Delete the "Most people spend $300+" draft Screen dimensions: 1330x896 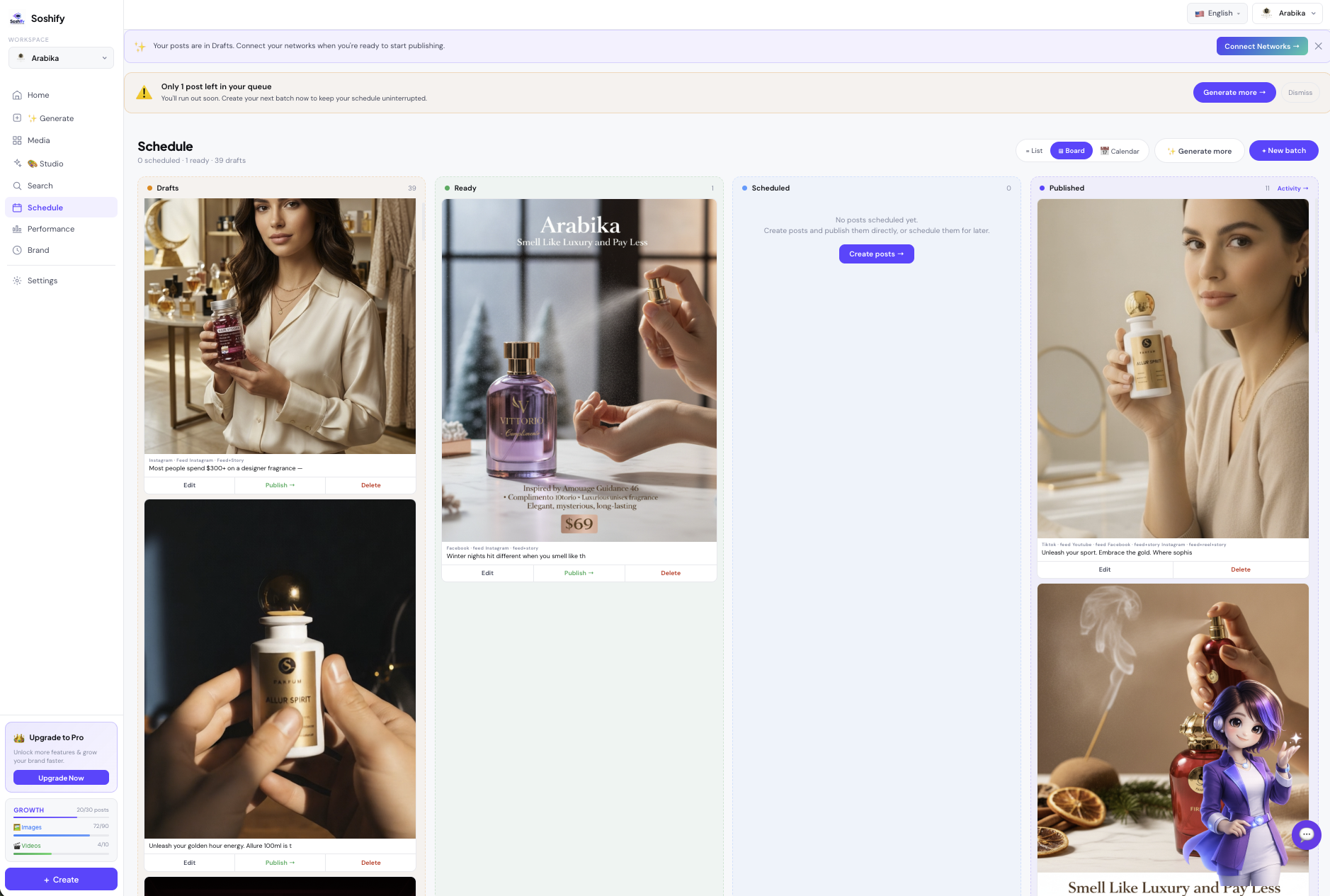coord(370,485)
